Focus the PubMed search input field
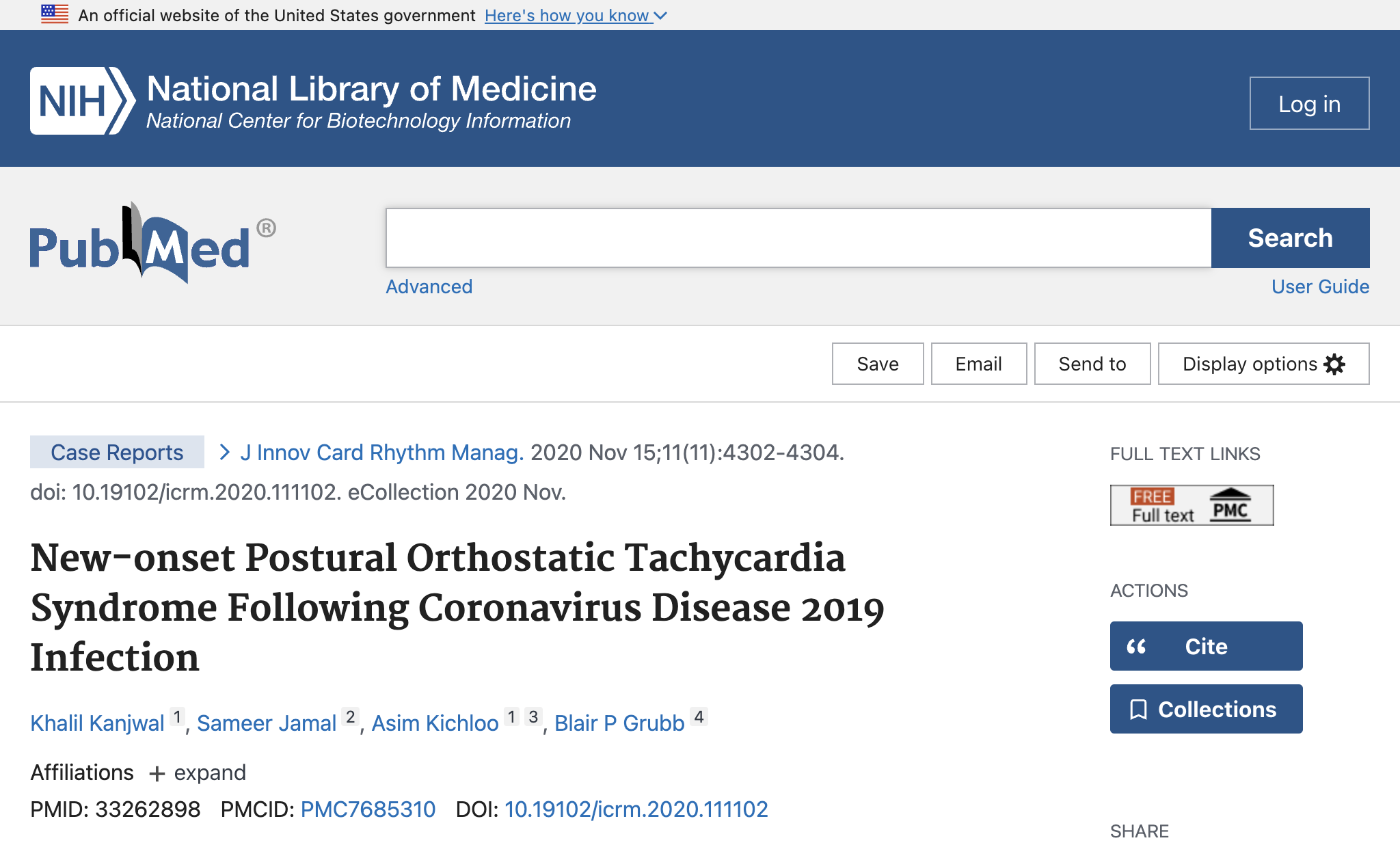Screen dimensions: 1400x860 pyautogui.click(x=798, y=238)
